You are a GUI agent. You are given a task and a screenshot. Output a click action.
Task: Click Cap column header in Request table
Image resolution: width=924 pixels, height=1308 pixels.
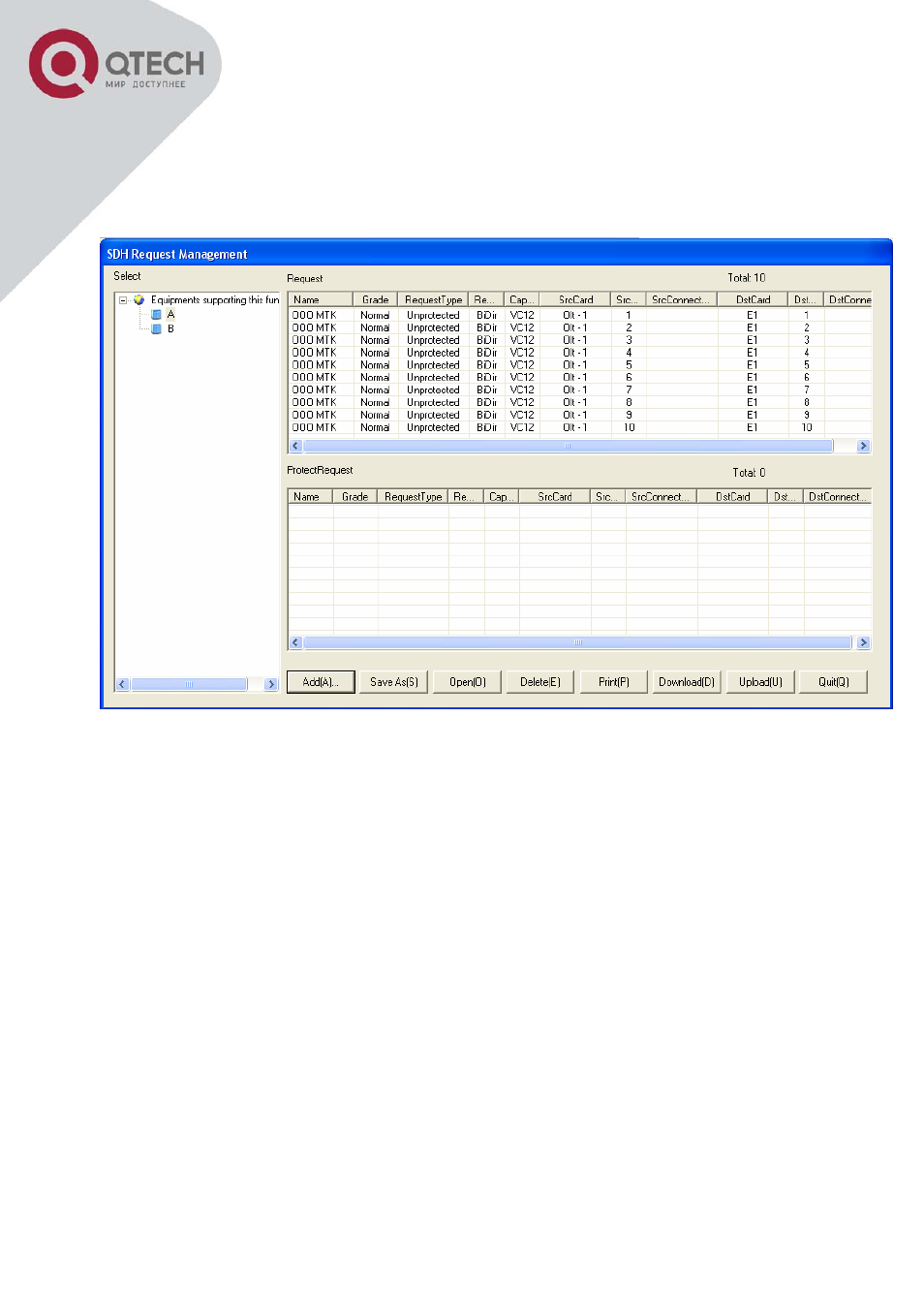pos(522,300)
